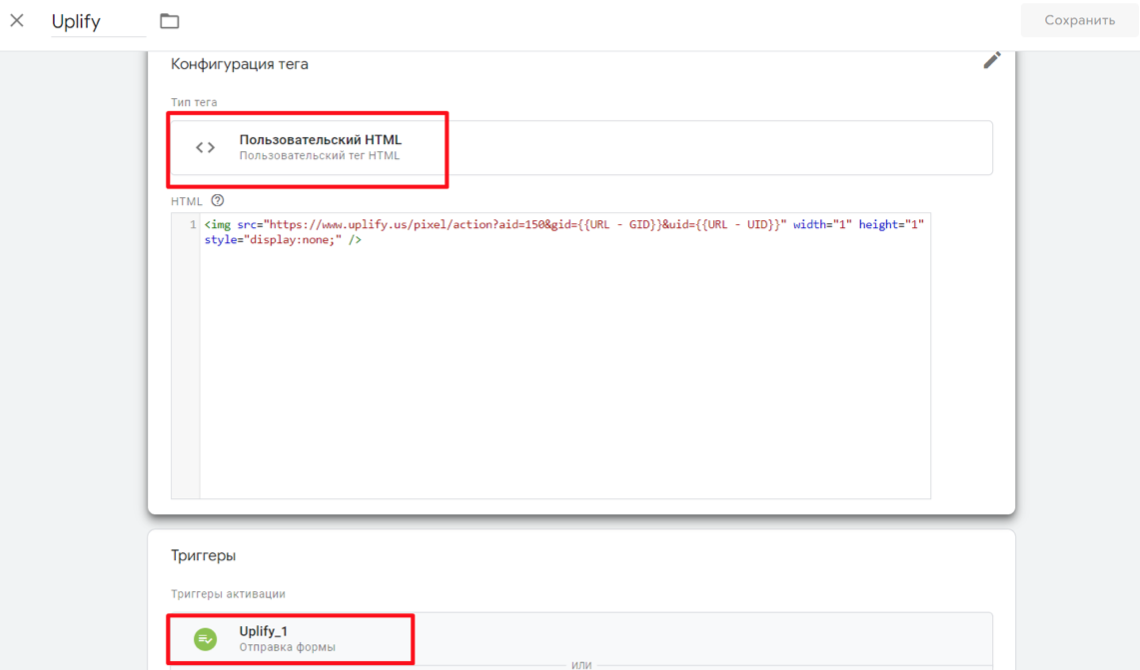Click the code brackets icon of tag type
Image resolution: width=1140 pixels, height=670 pixels.
[205, 148]
